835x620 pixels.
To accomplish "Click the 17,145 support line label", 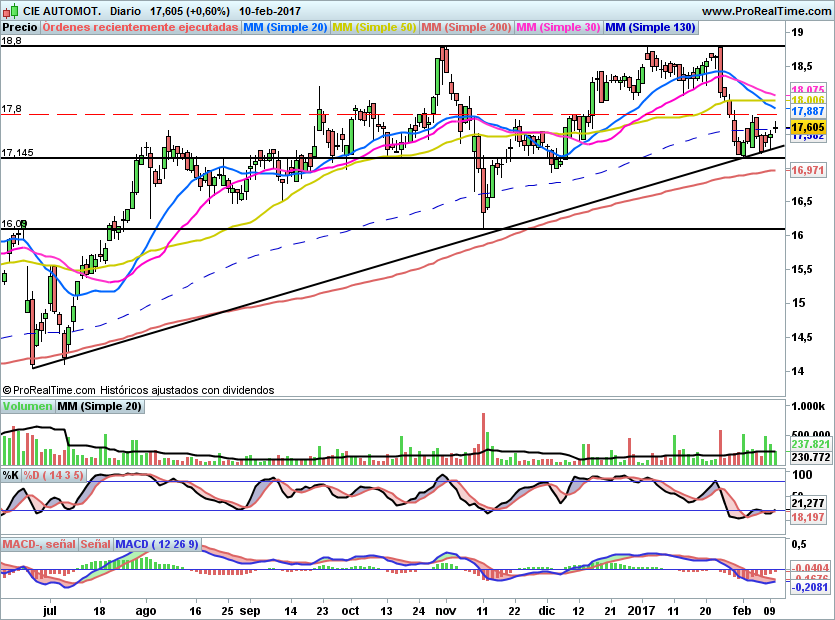I will pos(17,153).
